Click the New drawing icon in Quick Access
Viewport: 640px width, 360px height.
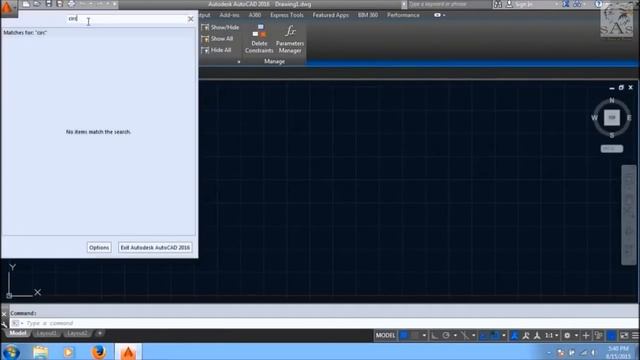point(26,4)
